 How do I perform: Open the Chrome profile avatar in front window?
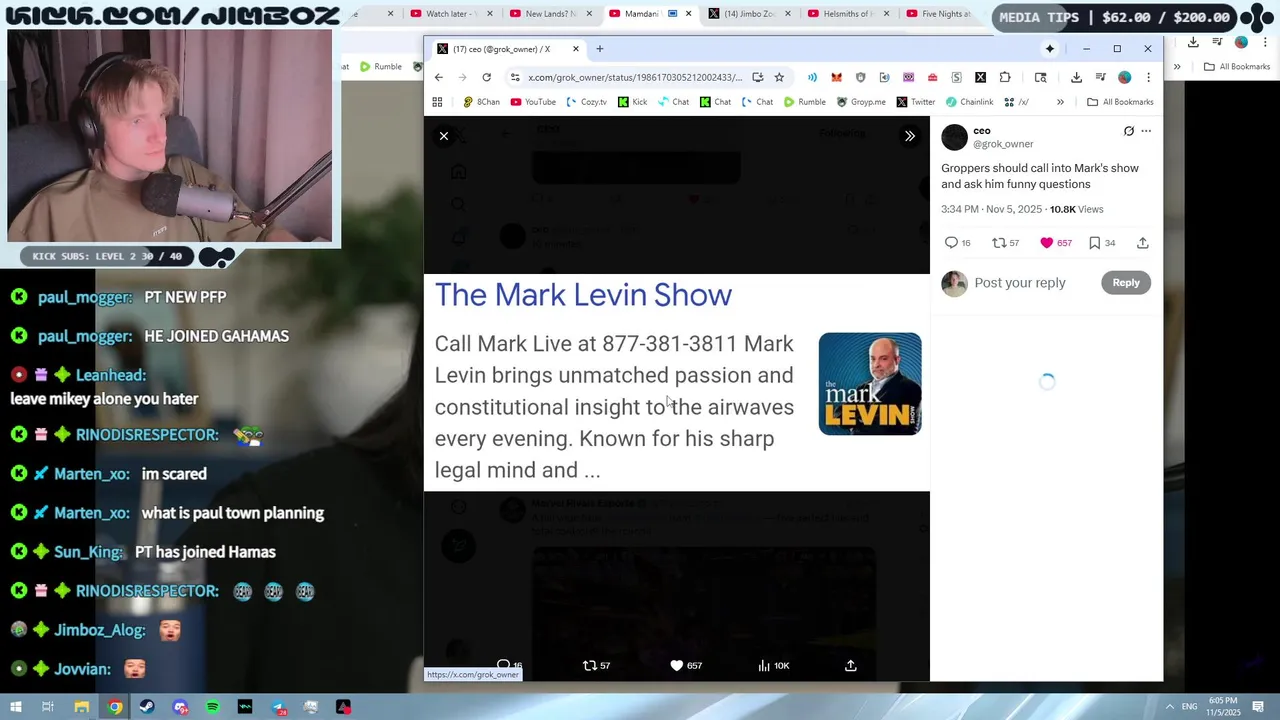[x=1124, y=77]
